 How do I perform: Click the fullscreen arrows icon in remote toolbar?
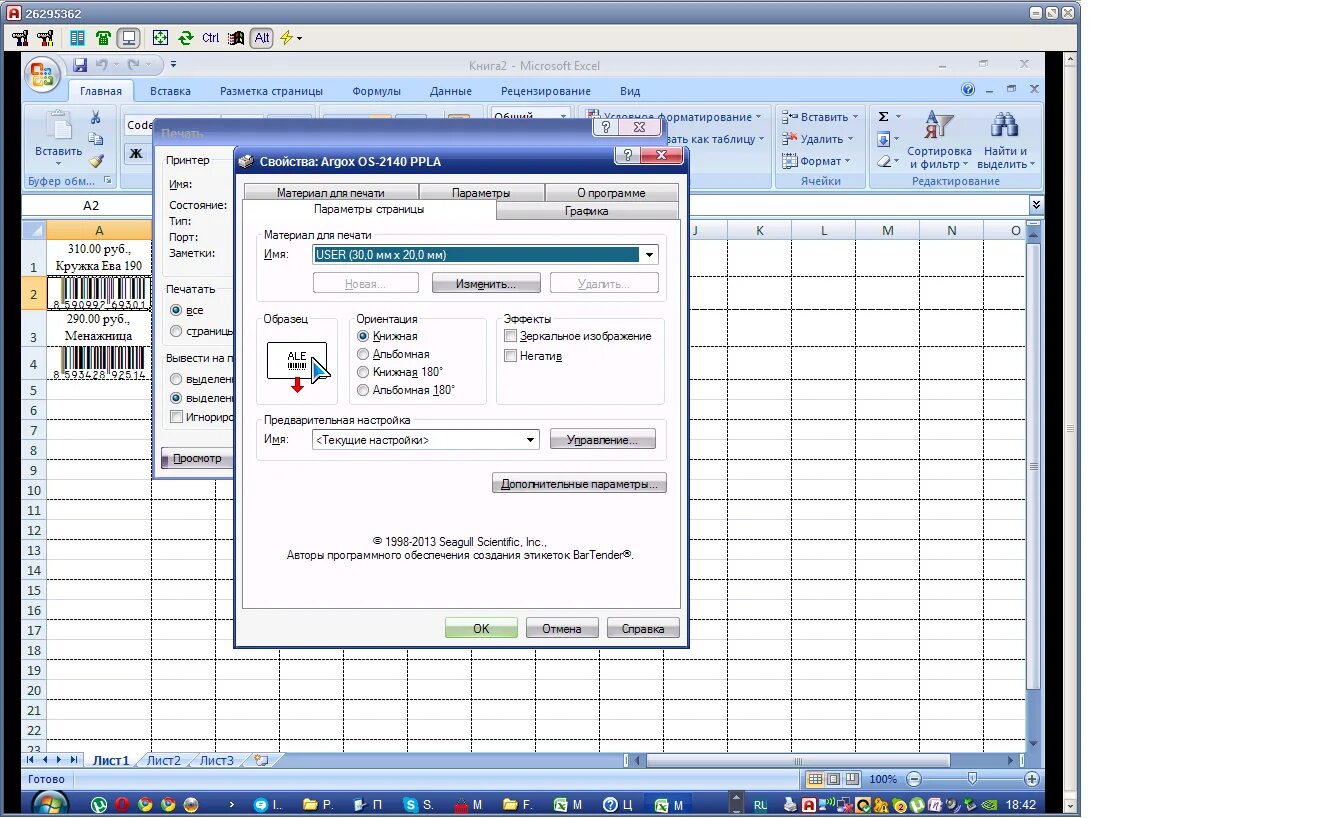coord(160,38)
